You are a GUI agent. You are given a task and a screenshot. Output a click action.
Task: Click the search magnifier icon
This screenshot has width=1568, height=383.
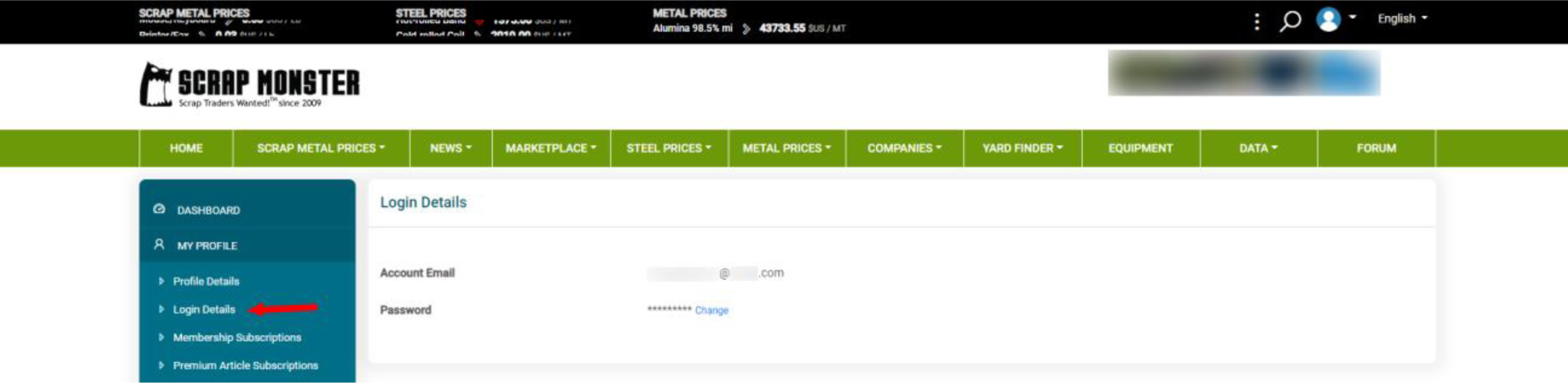pyautogui.click(x=1290, y=21)
